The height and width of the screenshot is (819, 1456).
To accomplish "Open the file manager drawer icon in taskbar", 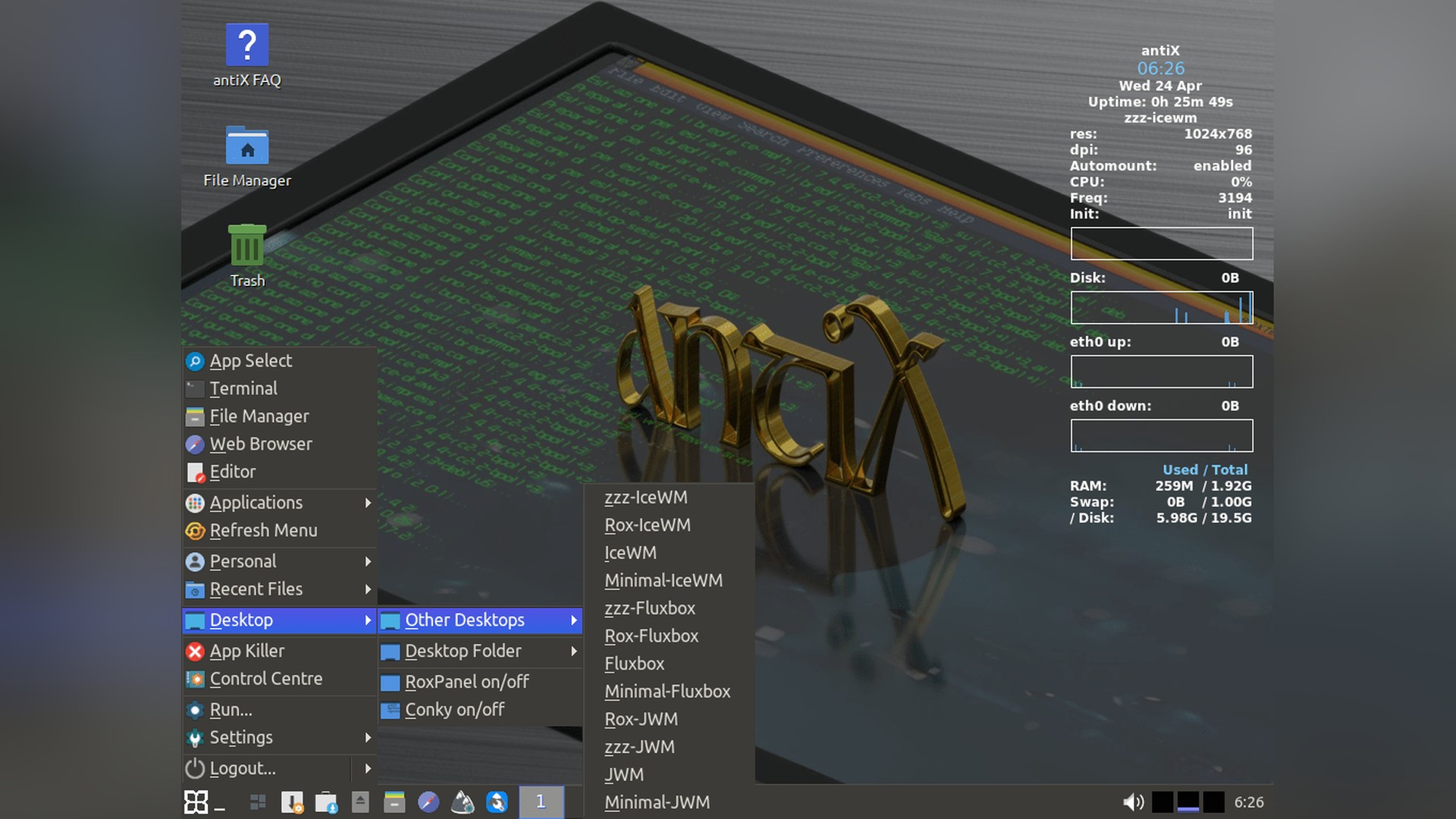I will (394, 802).
